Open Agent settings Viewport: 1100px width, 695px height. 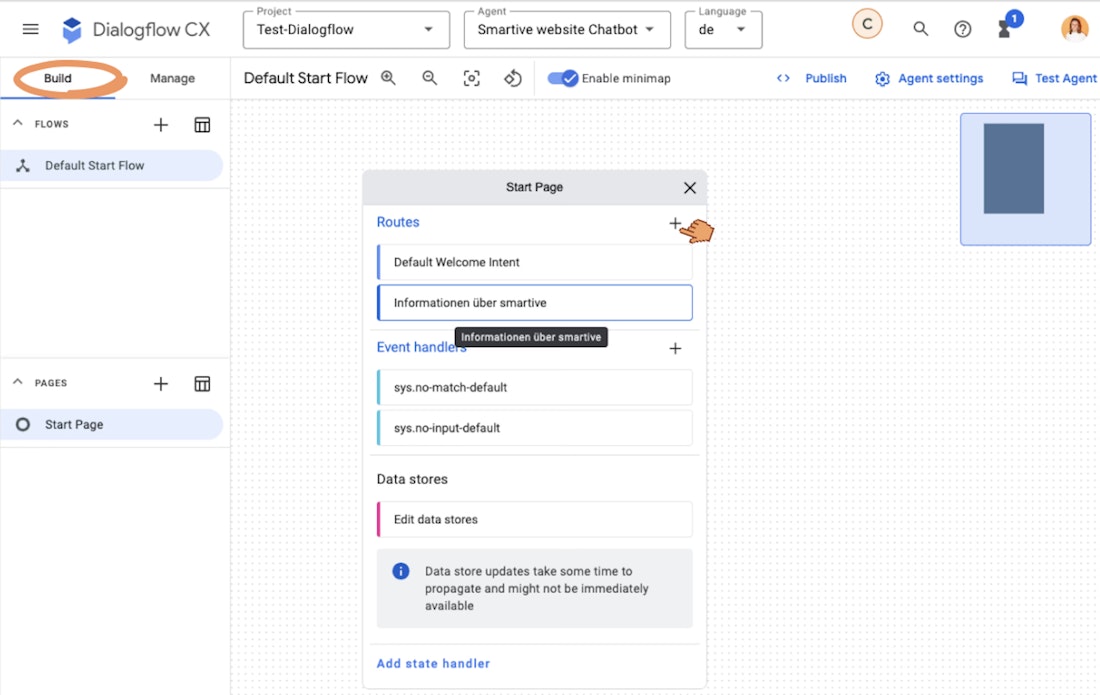(x=929, y=79)
